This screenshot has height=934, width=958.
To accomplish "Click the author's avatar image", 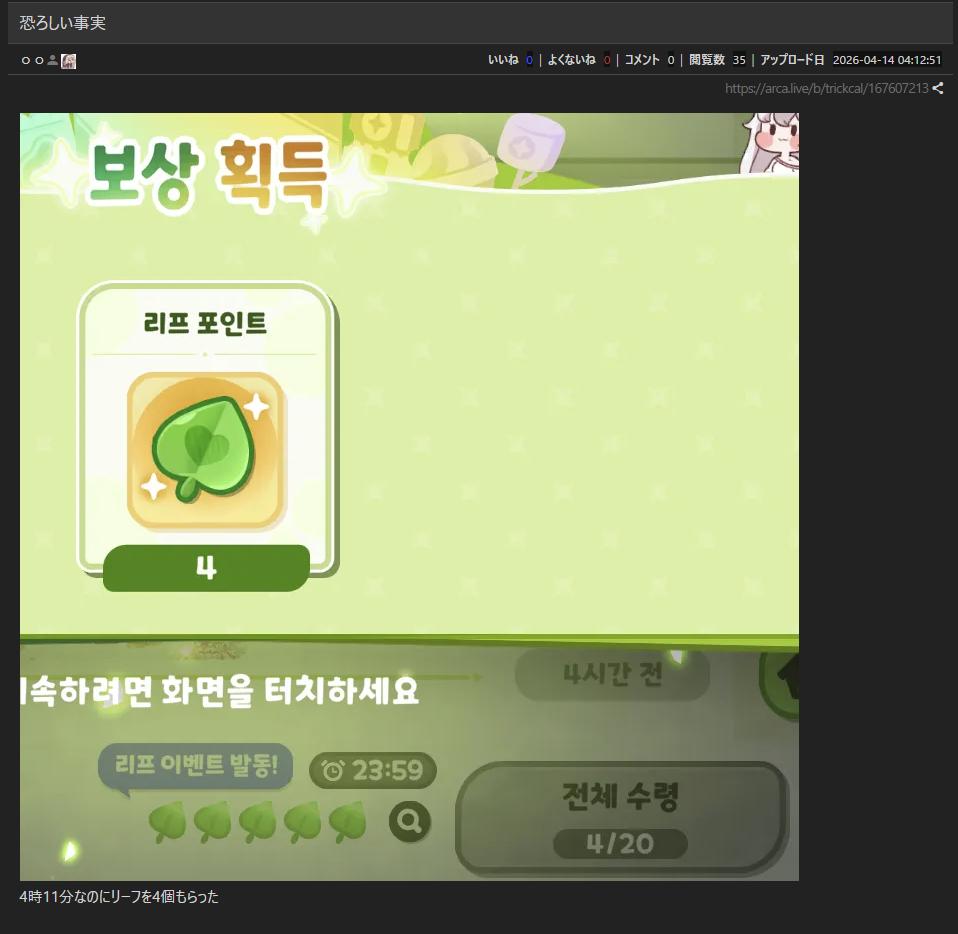I will click(x=69, y=61).
